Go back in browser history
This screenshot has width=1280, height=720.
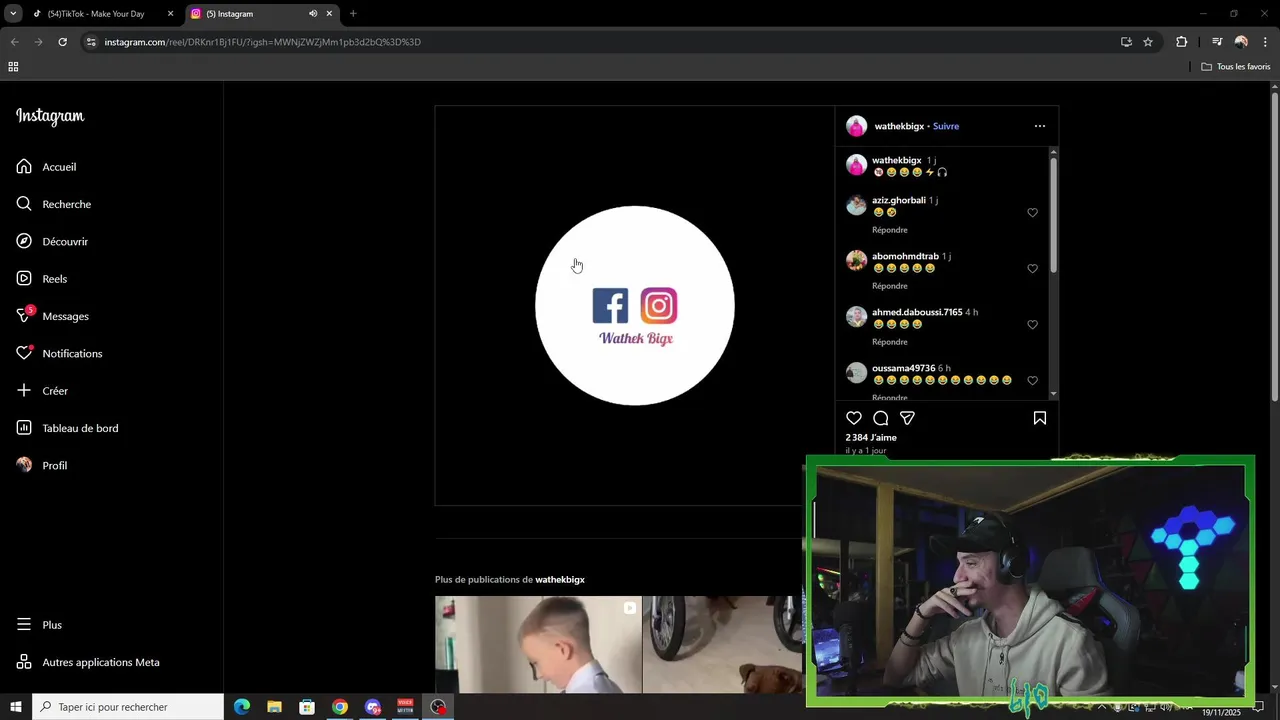(14, 42)
